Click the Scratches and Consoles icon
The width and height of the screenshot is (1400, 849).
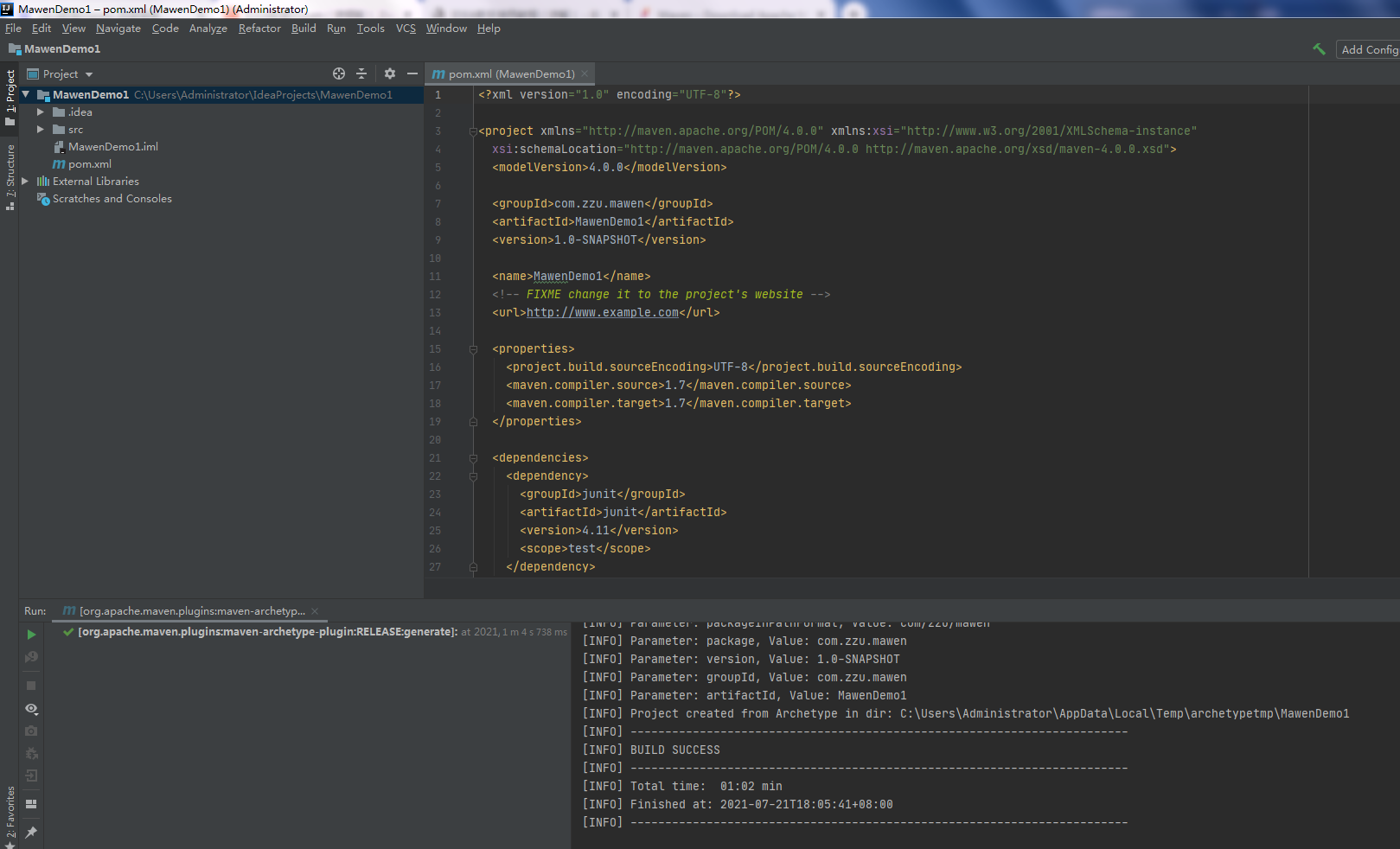point(43,199)
